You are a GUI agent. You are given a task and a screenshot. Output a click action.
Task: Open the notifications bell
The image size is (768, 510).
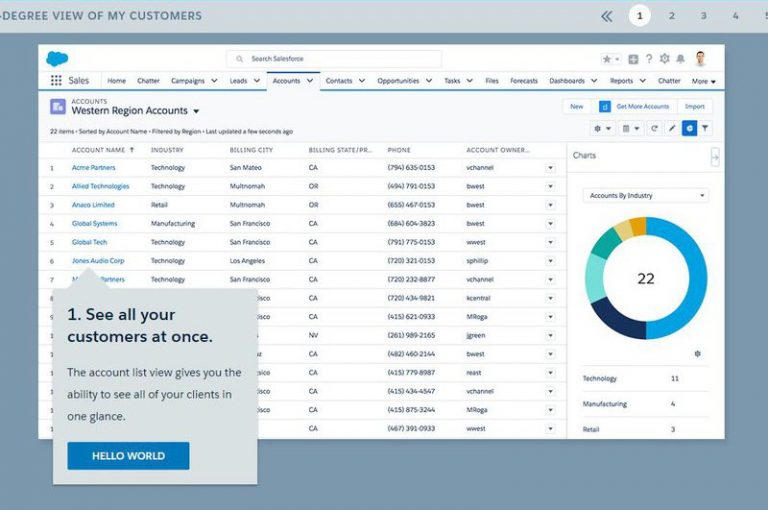pyautogui.click(x=680, y=59)
